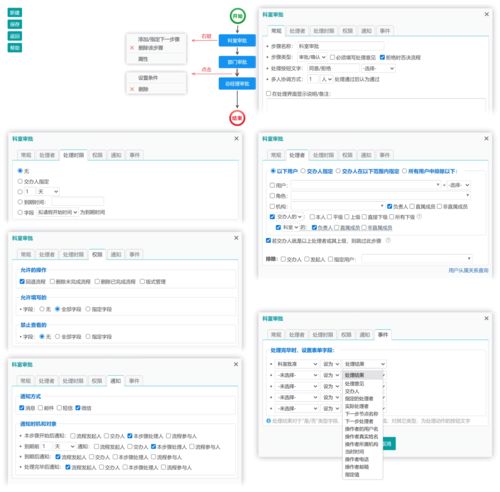Image resolution: width=500 pixels, height=492 pixels.
Task: Switch to 权限 tab in top dialog
Action: 347,31
